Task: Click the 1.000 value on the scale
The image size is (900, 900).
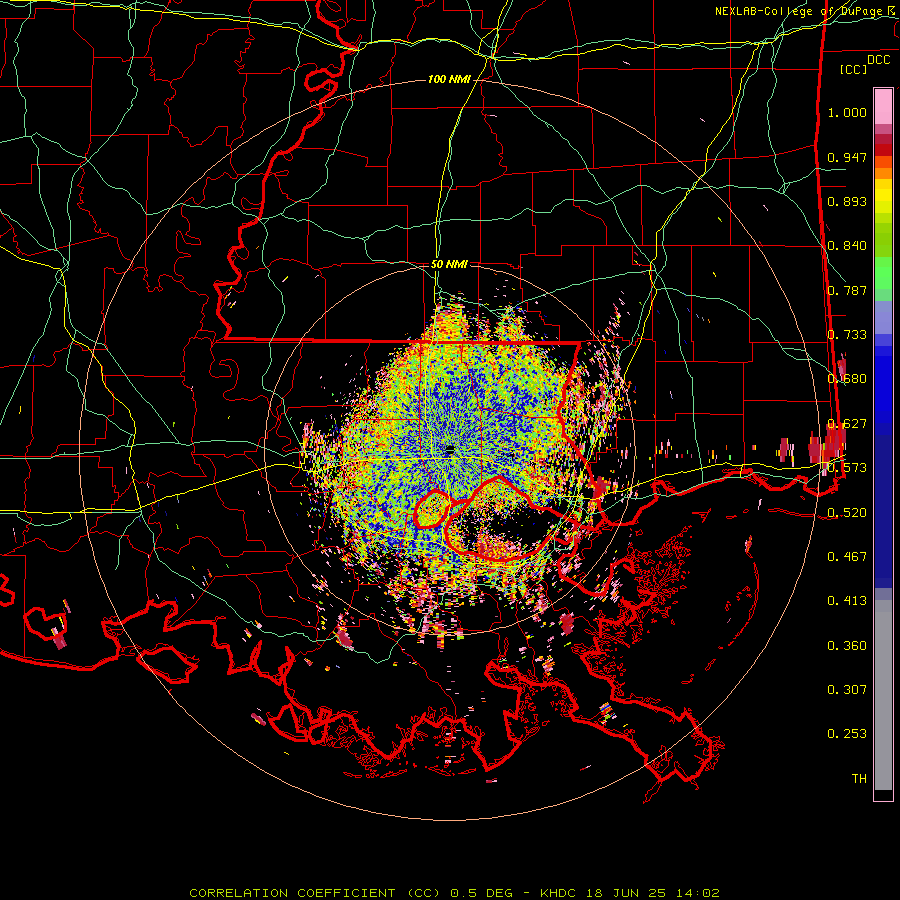Action: [x=847, y=112]
